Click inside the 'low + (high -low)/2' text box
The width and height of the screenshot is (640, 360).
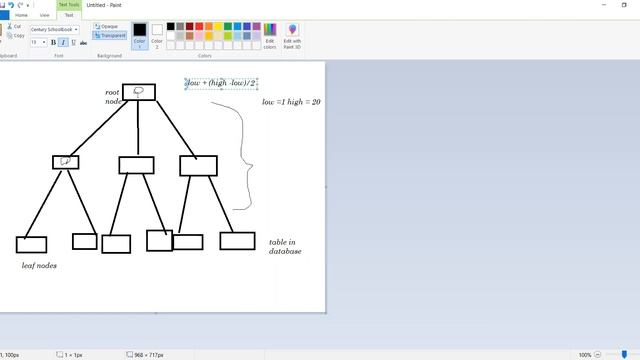(221, 83)
